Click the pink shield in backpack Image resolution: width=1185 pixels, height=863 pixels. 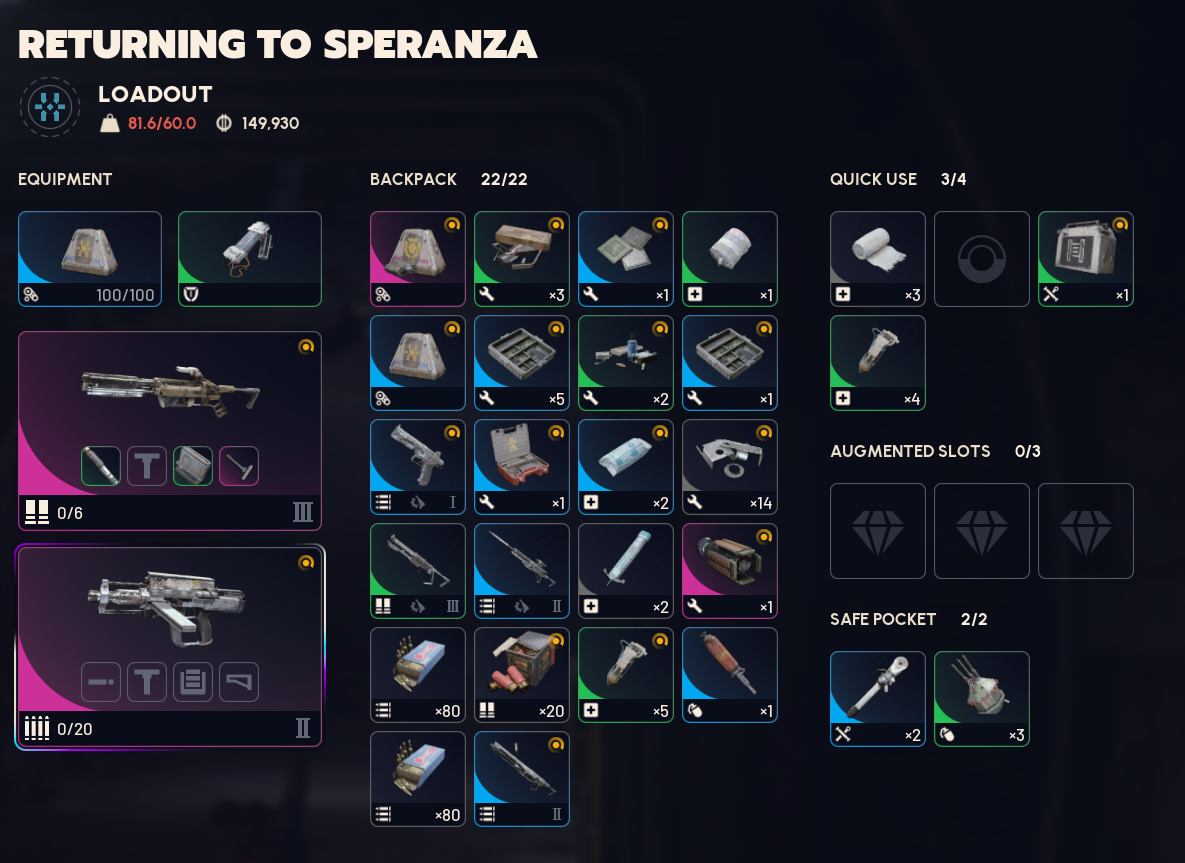coord(418,259)
